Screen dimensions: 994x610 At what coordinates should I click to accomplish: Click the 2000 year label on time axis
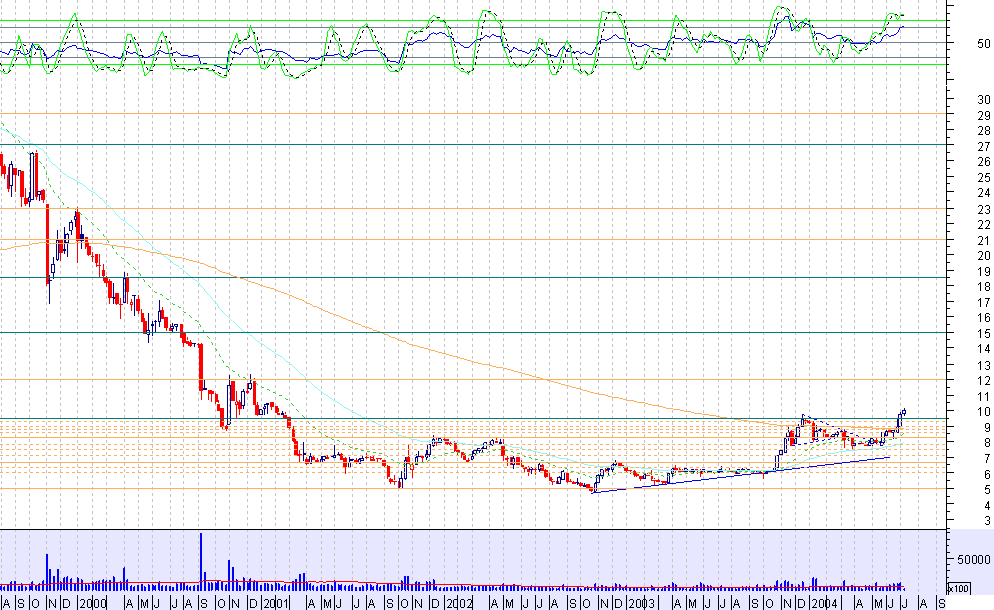pos(94,603)
